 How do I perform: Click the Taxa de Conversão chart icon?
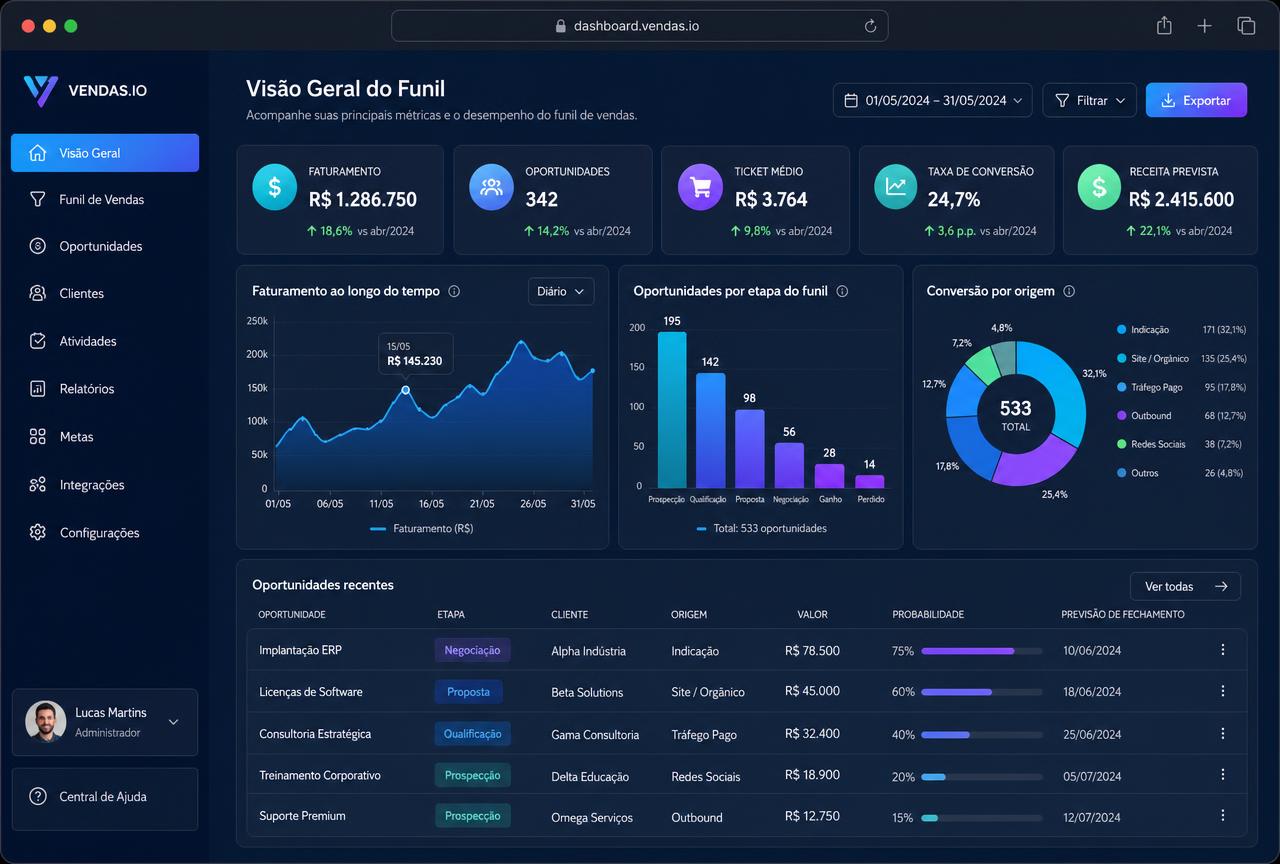point(896,187)
